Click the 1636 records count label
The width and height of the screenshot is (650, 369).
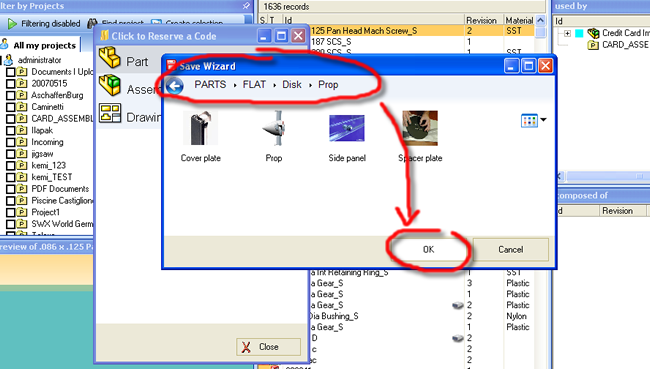(x=286, y=7)
